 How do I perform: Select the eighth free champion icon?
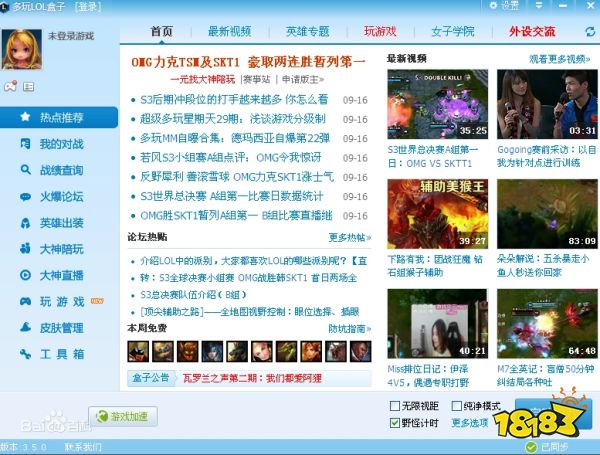click(x=311, y=351)
